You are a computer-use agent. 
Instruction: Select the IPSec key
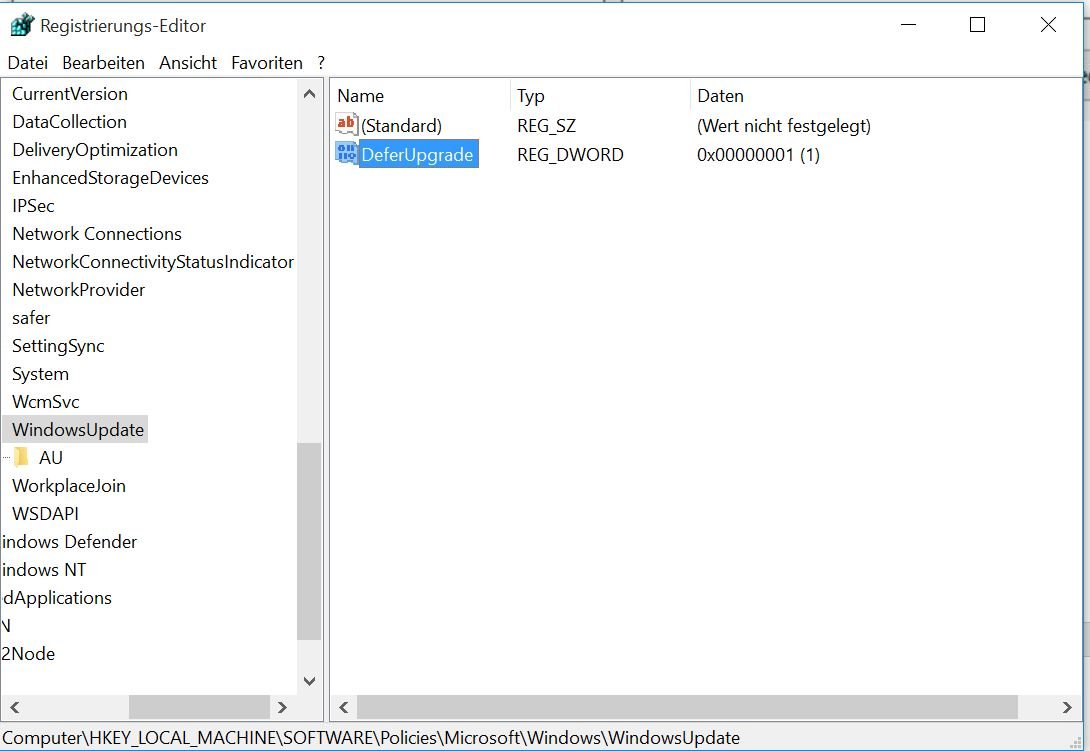click(33, 206)
